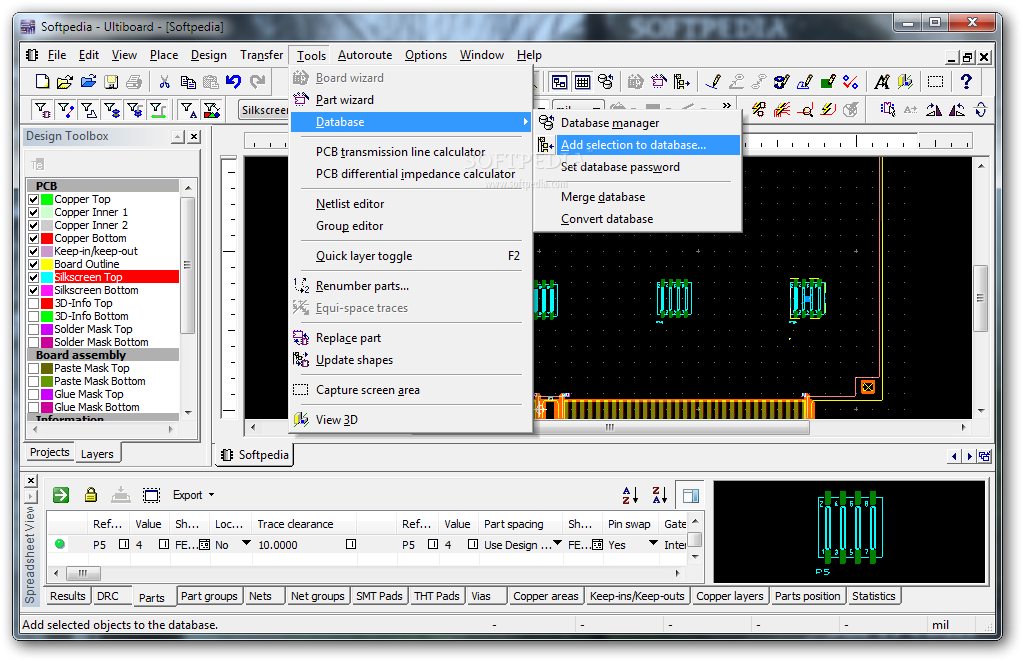Viewport: 1023px width, 661px height.
Task: Click the Renumber parts menu icon
Action: pyautogui.click(x=301, y=285)
